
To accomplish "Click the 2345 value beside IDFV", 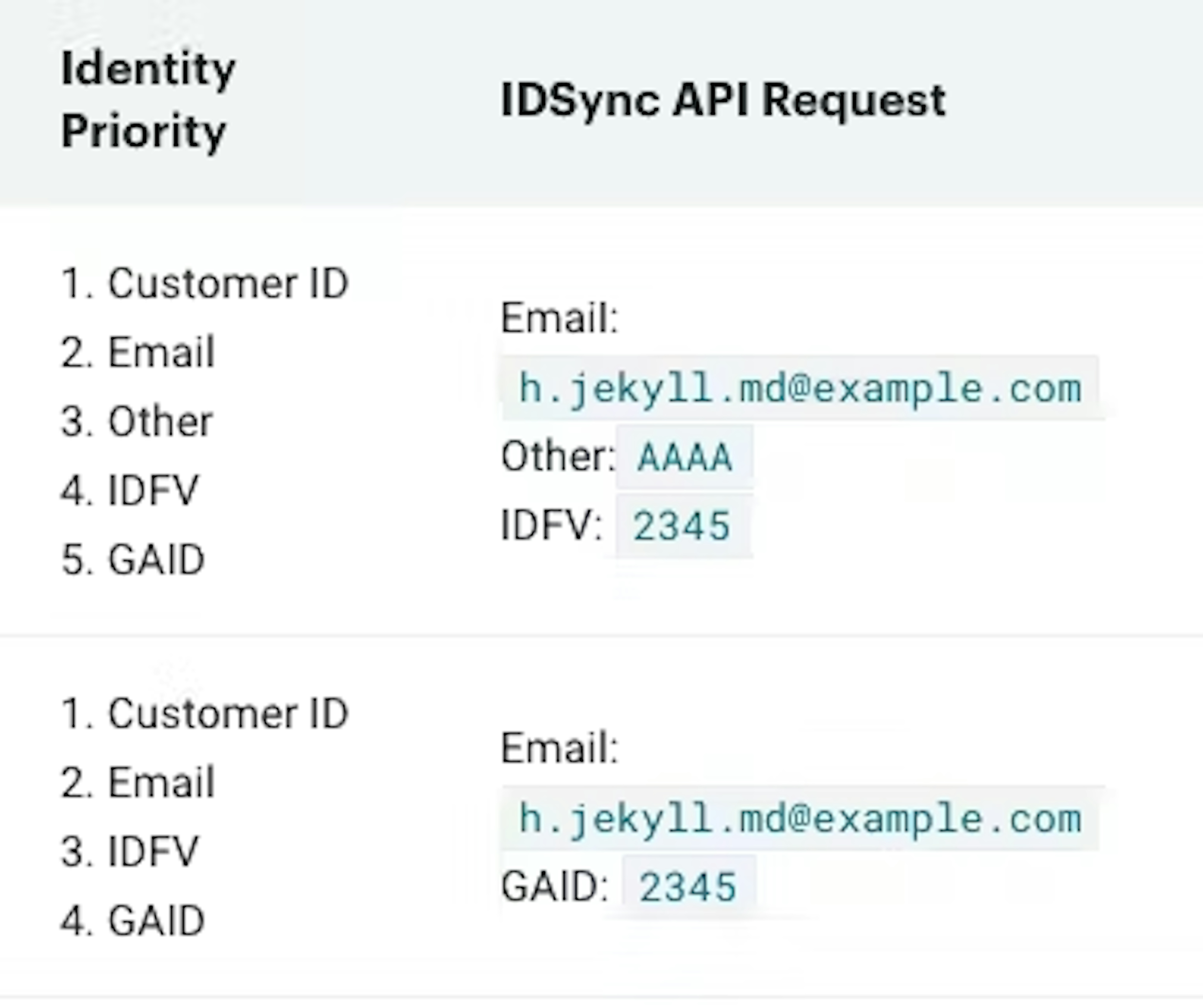I will (682, 524).
